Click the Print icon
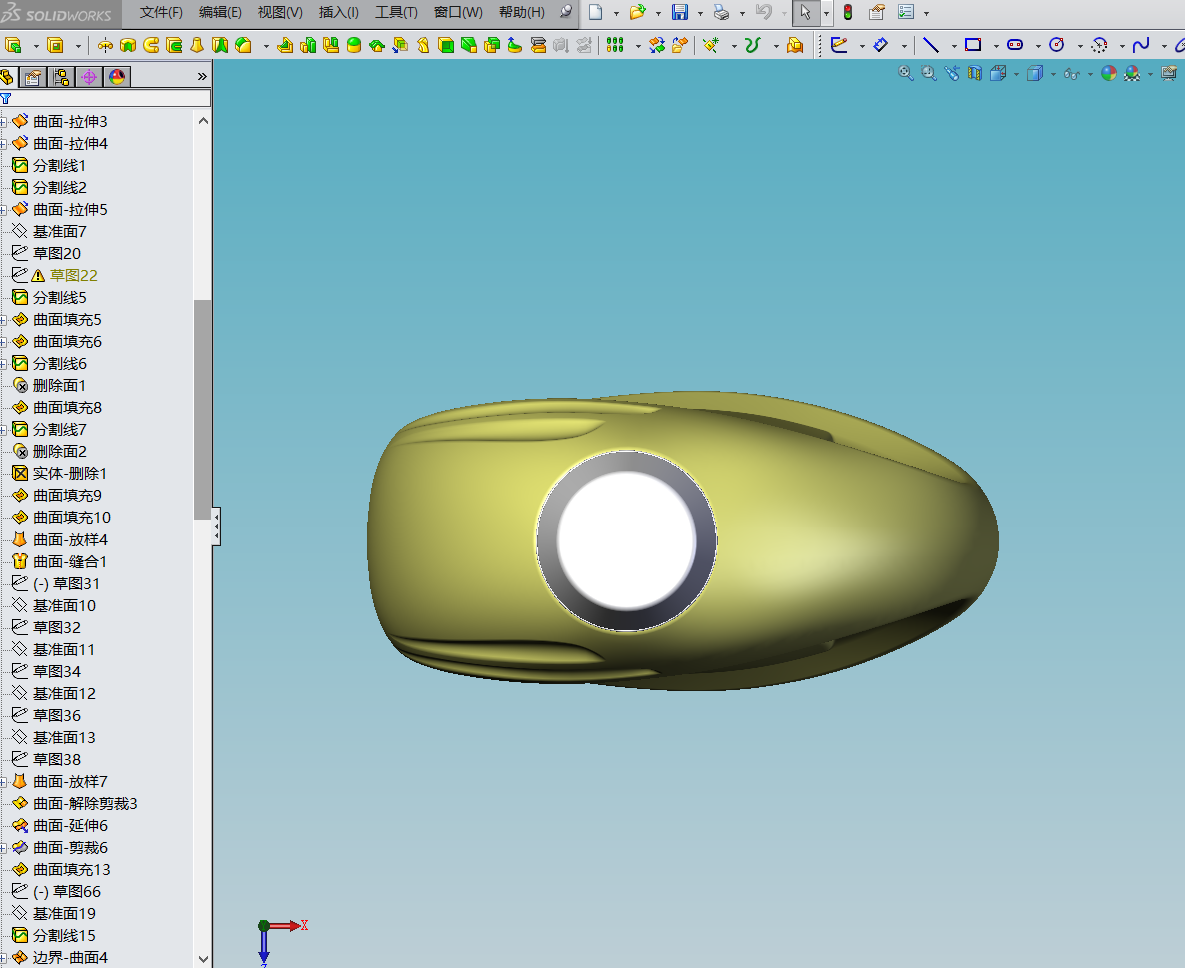Screen dimensions: 1185x968 (x=721, y=12)
